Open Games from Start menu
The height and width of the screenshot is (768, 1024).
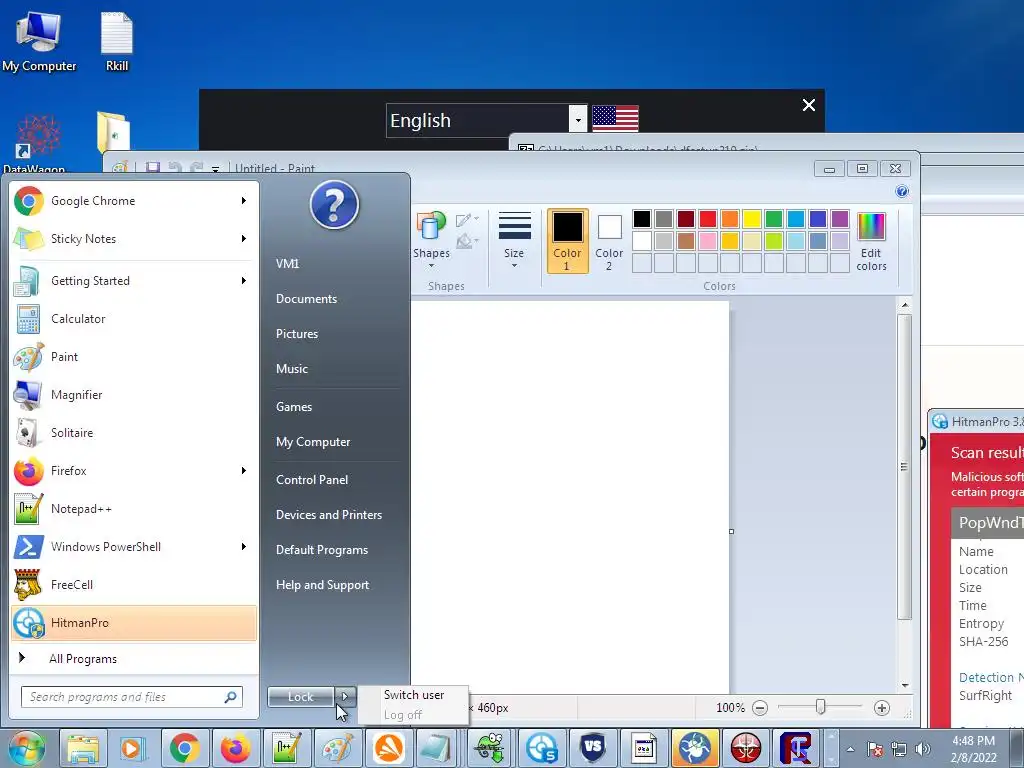[x=294, y=407]
